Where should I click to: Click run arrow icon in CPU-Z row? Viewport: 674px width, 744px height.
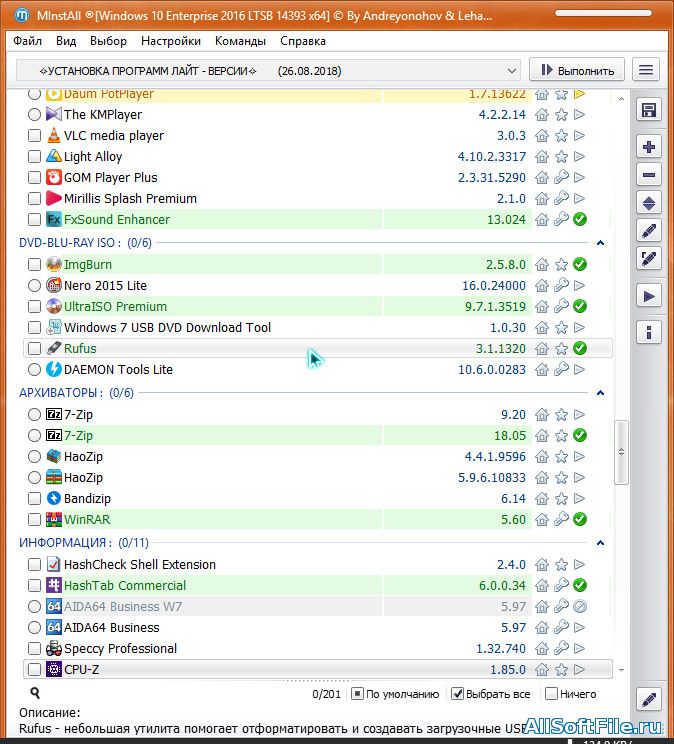(x=579, y=670)
